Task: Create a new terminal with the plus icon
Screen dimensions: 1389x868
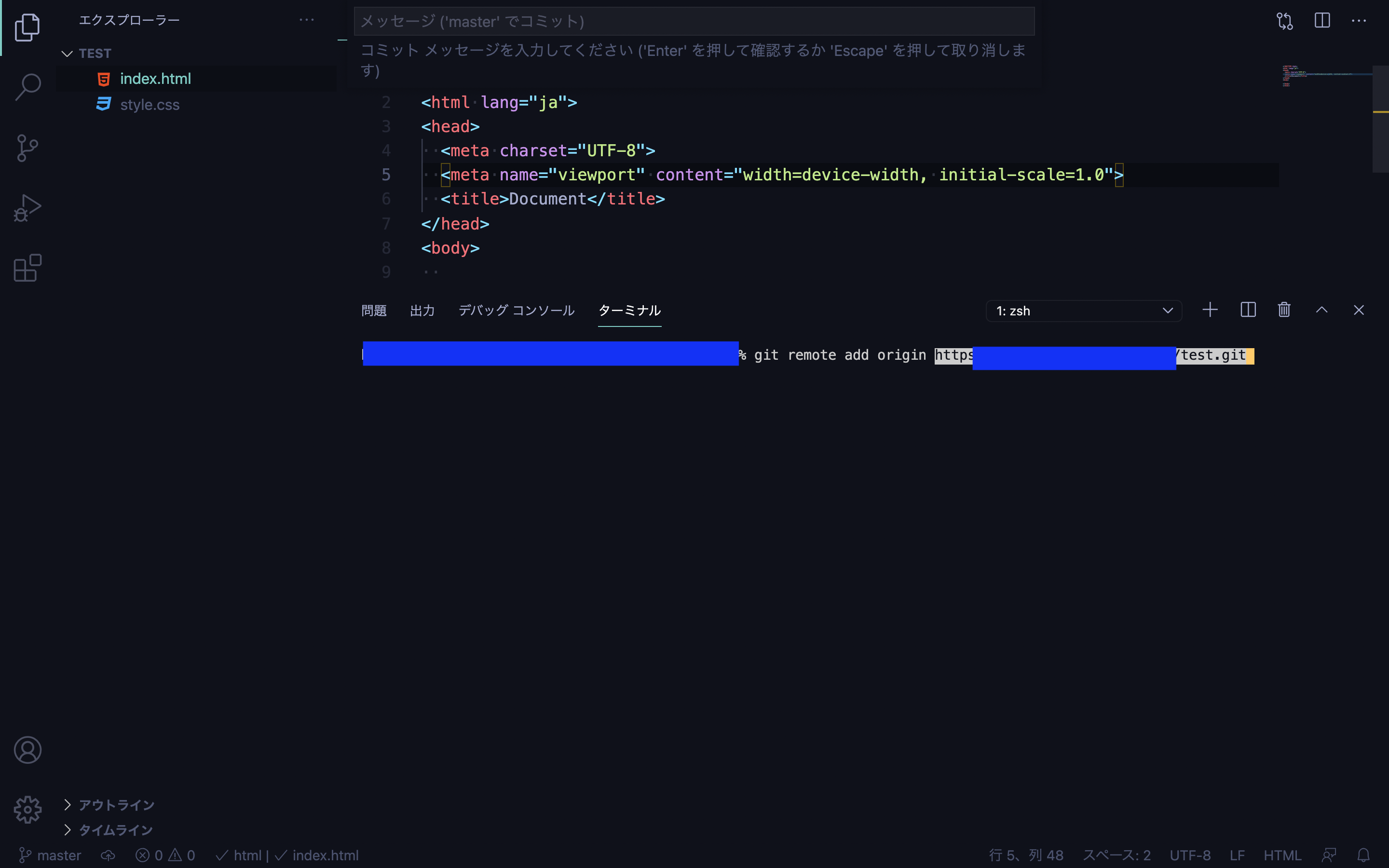Action: (x=1210, y=310)
